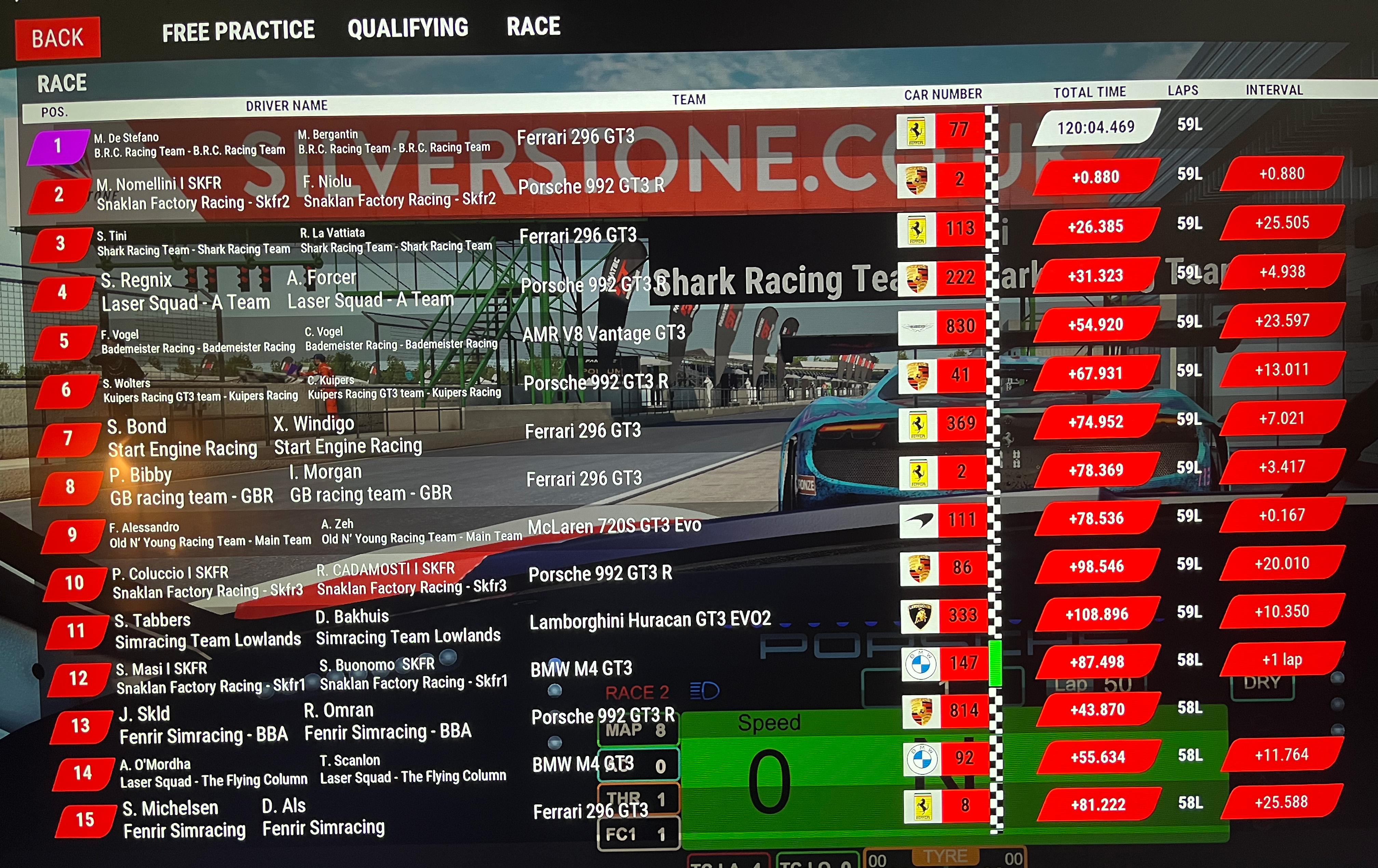
Task: Click BMW logo for car 147
Action: 921,664
